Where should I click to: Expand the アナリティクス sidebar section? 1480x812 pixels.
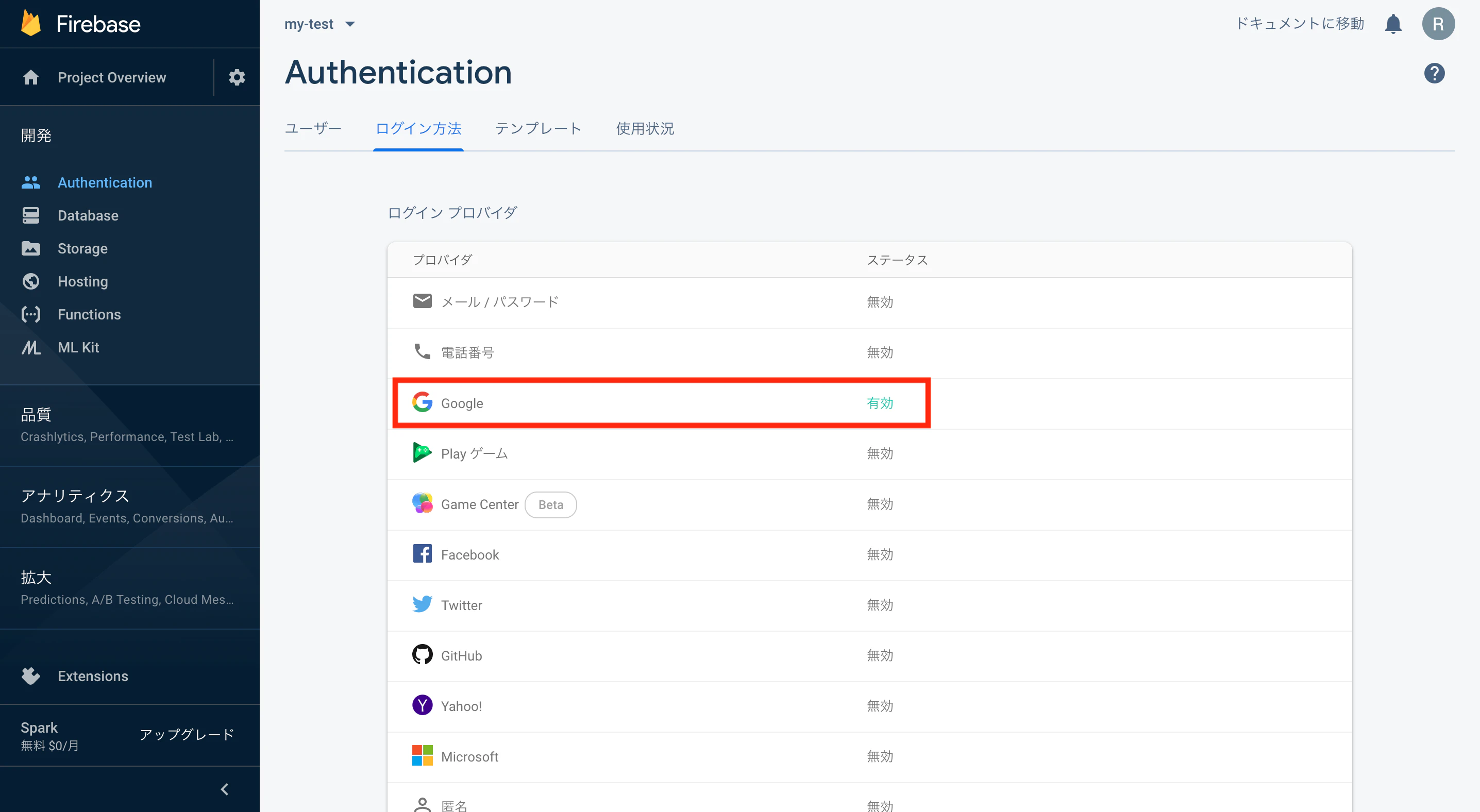coord(130,507)
